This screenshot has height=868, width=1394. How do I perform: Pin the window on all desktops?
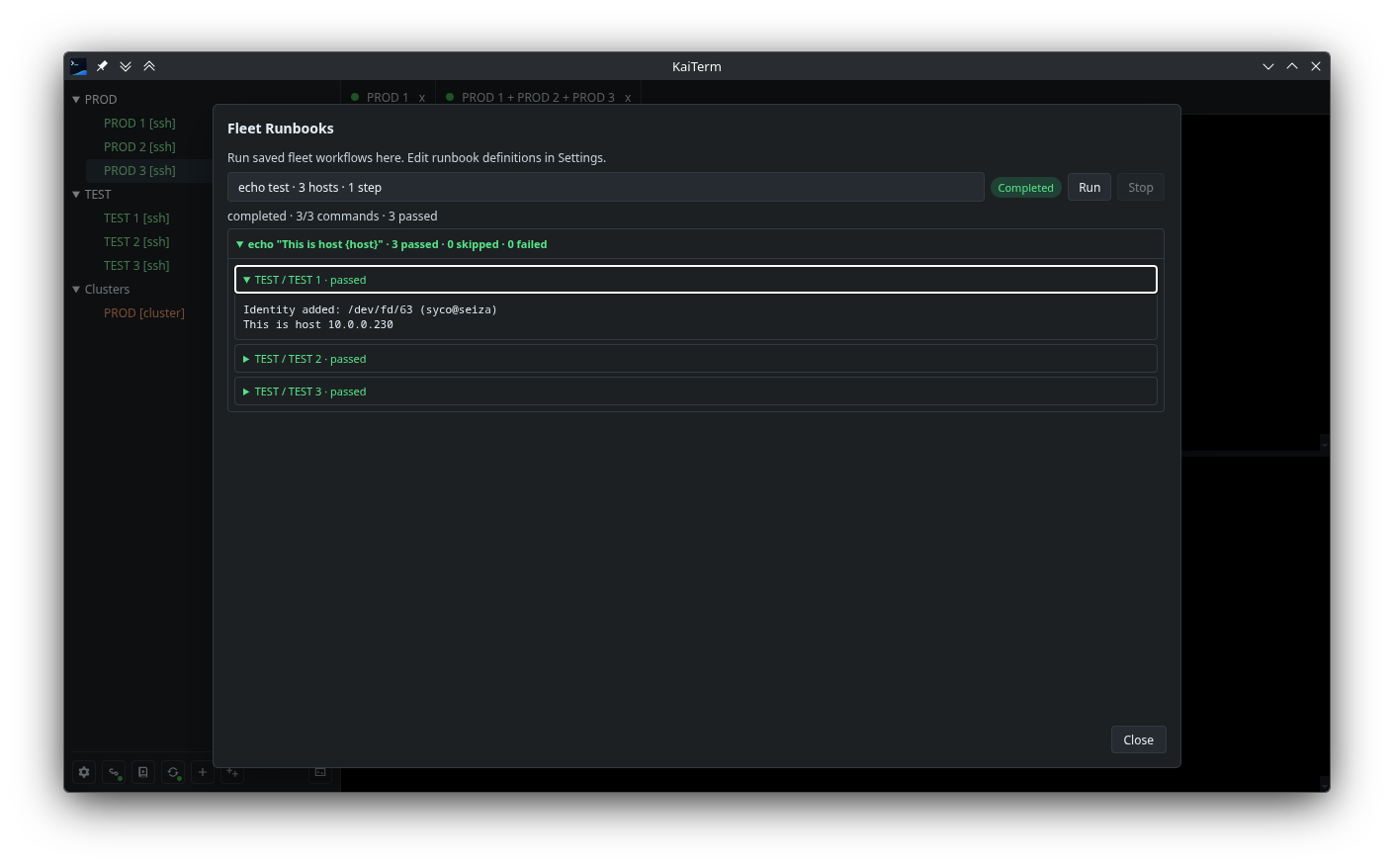click(x=102, y=66)
